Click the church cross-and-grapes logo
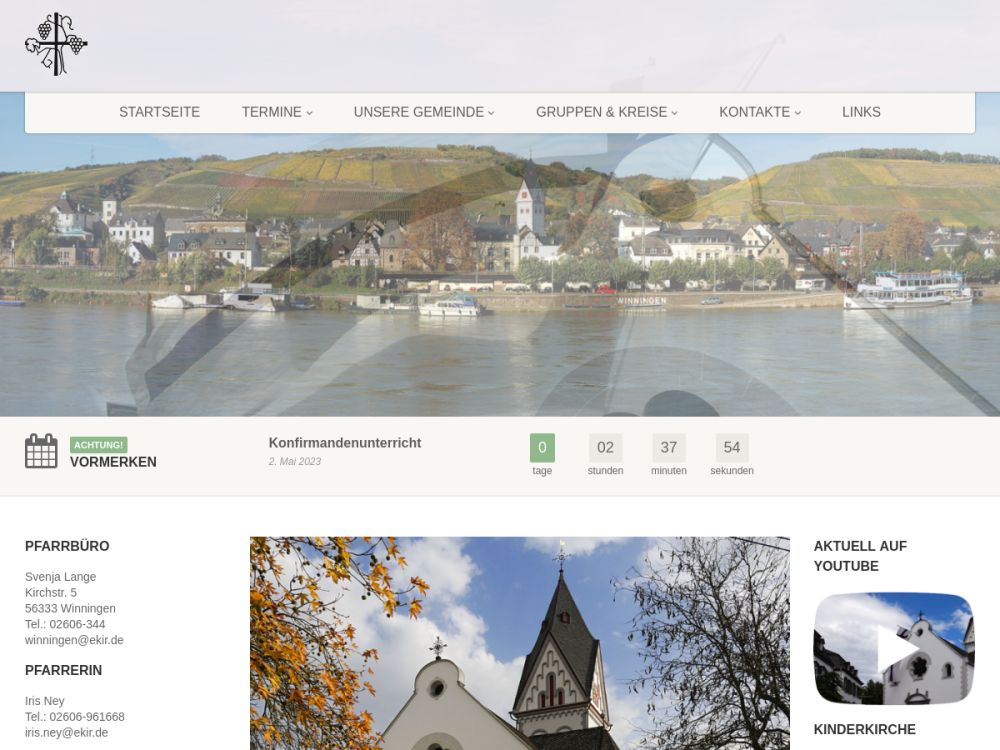 click(56, 44)
